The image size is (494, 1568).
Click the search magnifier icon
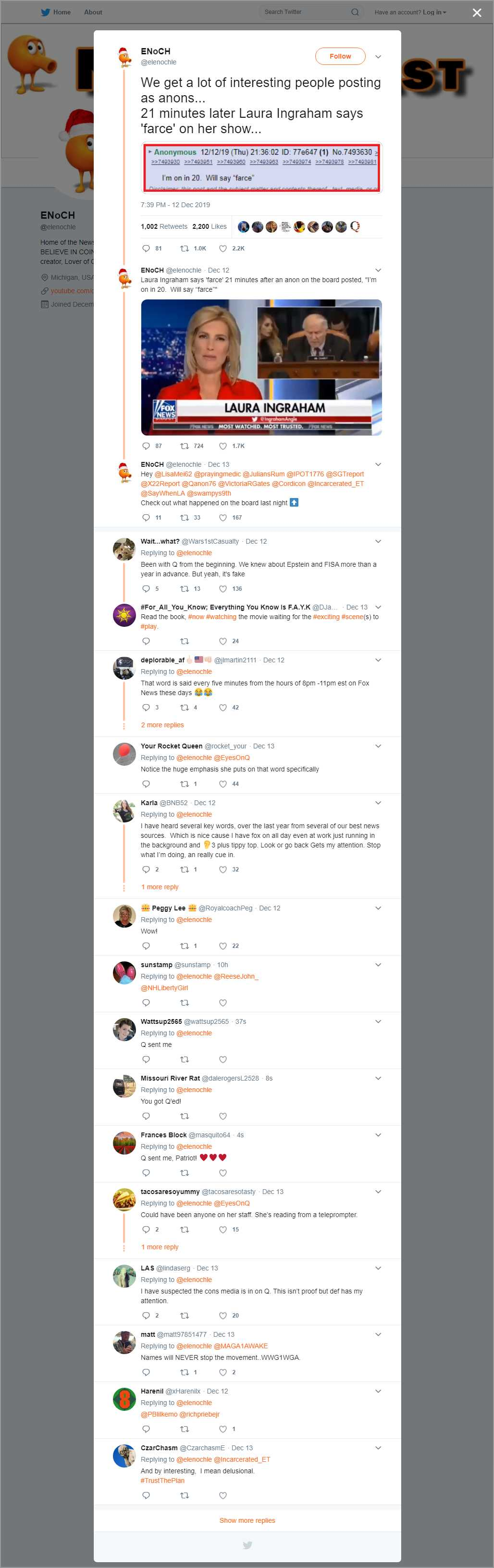tap(355, 12)
